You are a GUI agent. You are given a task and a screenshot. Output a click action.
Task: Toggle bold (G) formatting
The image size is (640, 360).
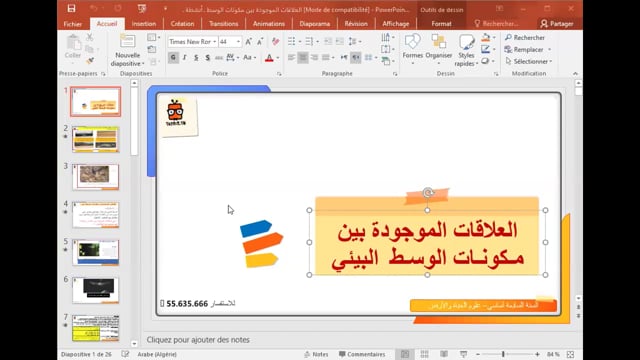173,58
